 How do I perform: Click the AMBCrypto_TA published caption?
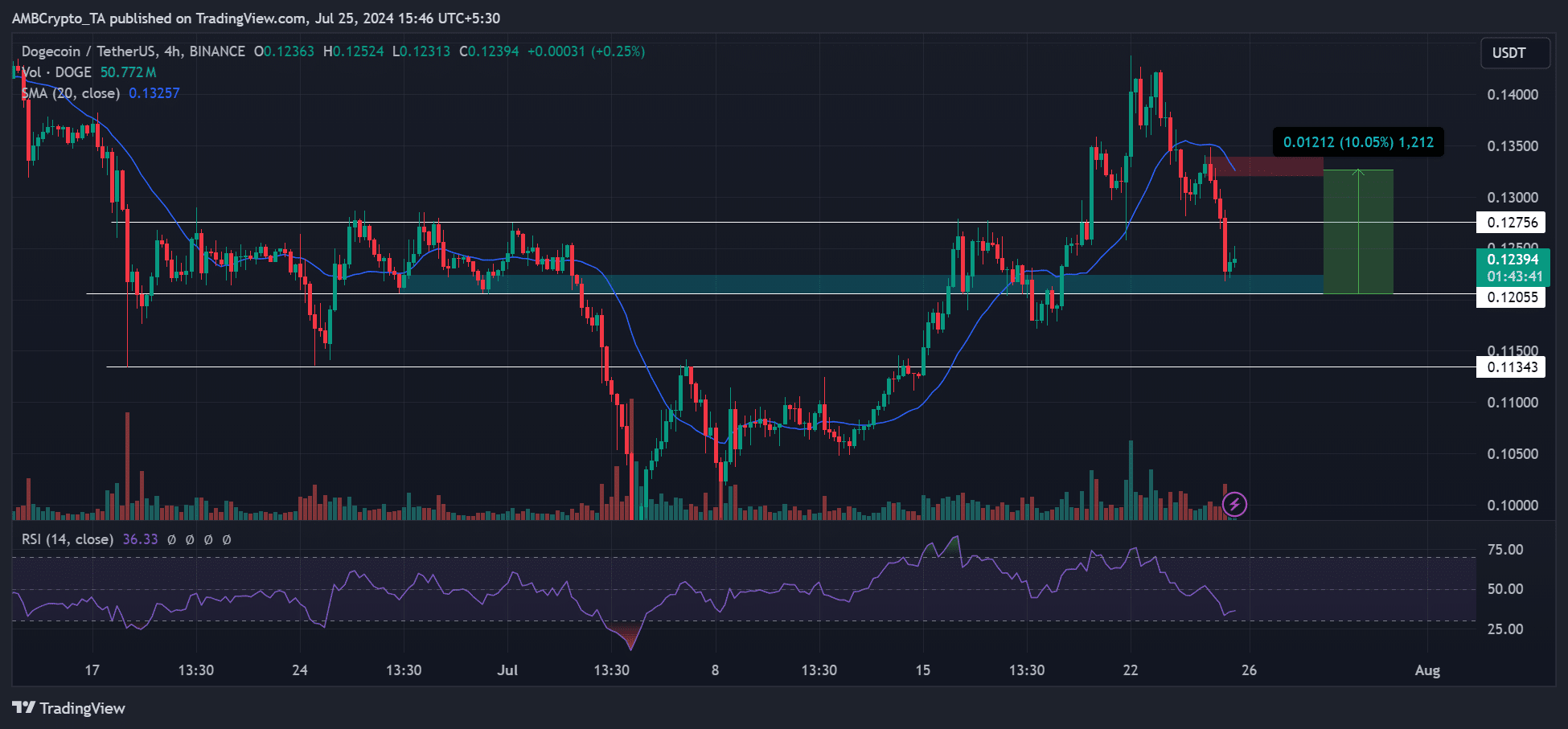(256, 18)
